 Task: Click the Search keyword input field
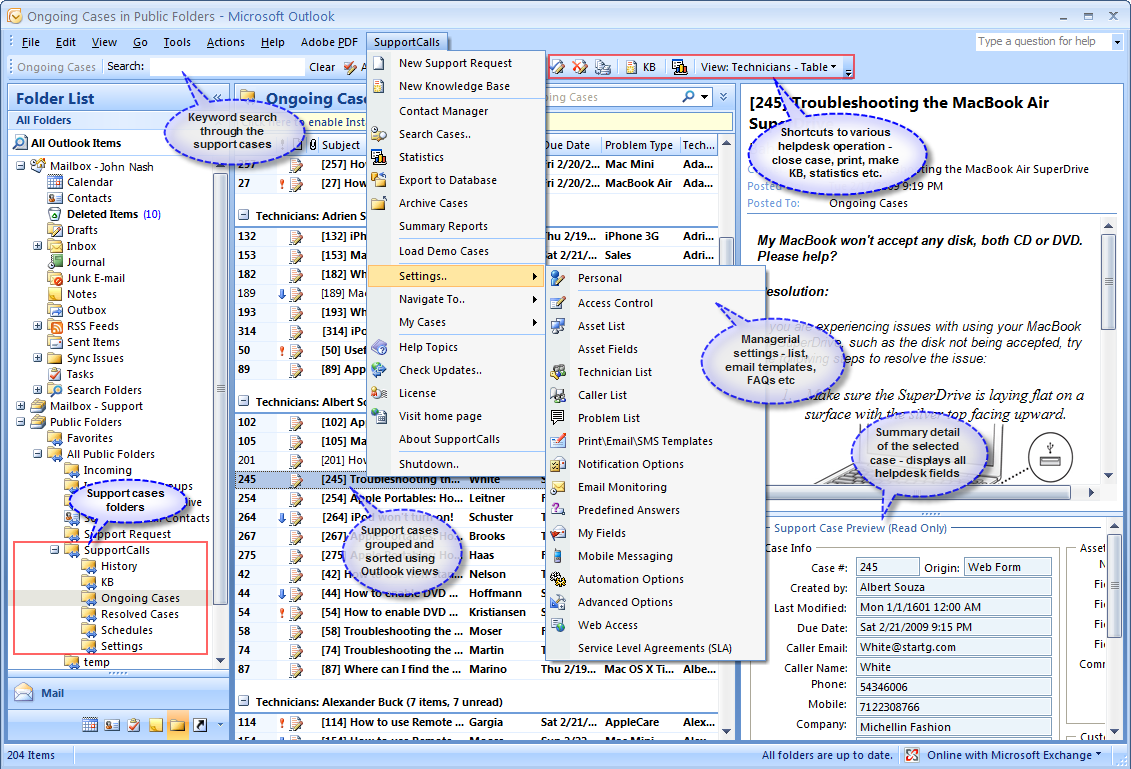pos(227,66)
